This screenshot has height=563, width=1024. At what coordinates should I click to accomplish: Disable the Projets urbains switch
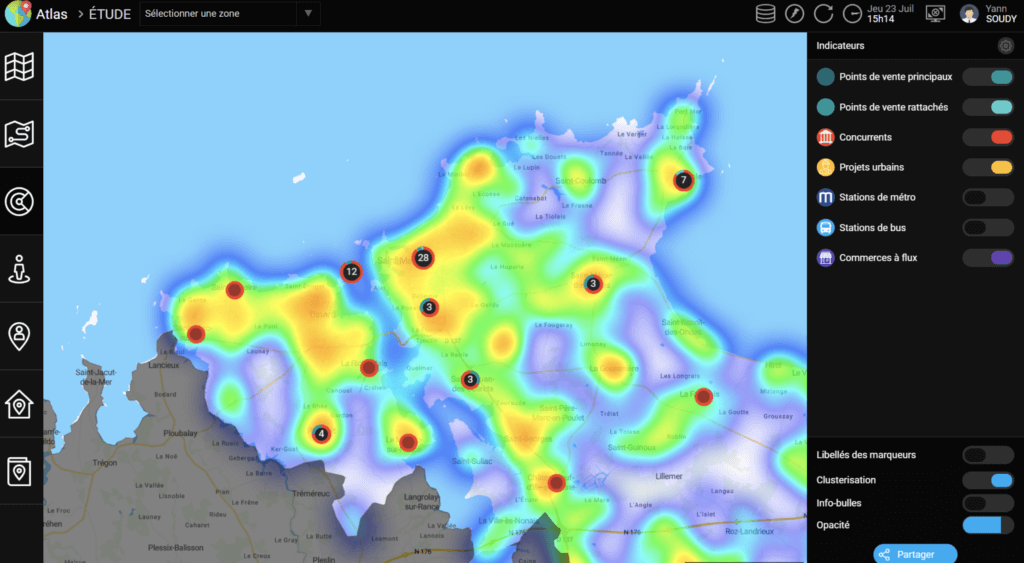988,167
